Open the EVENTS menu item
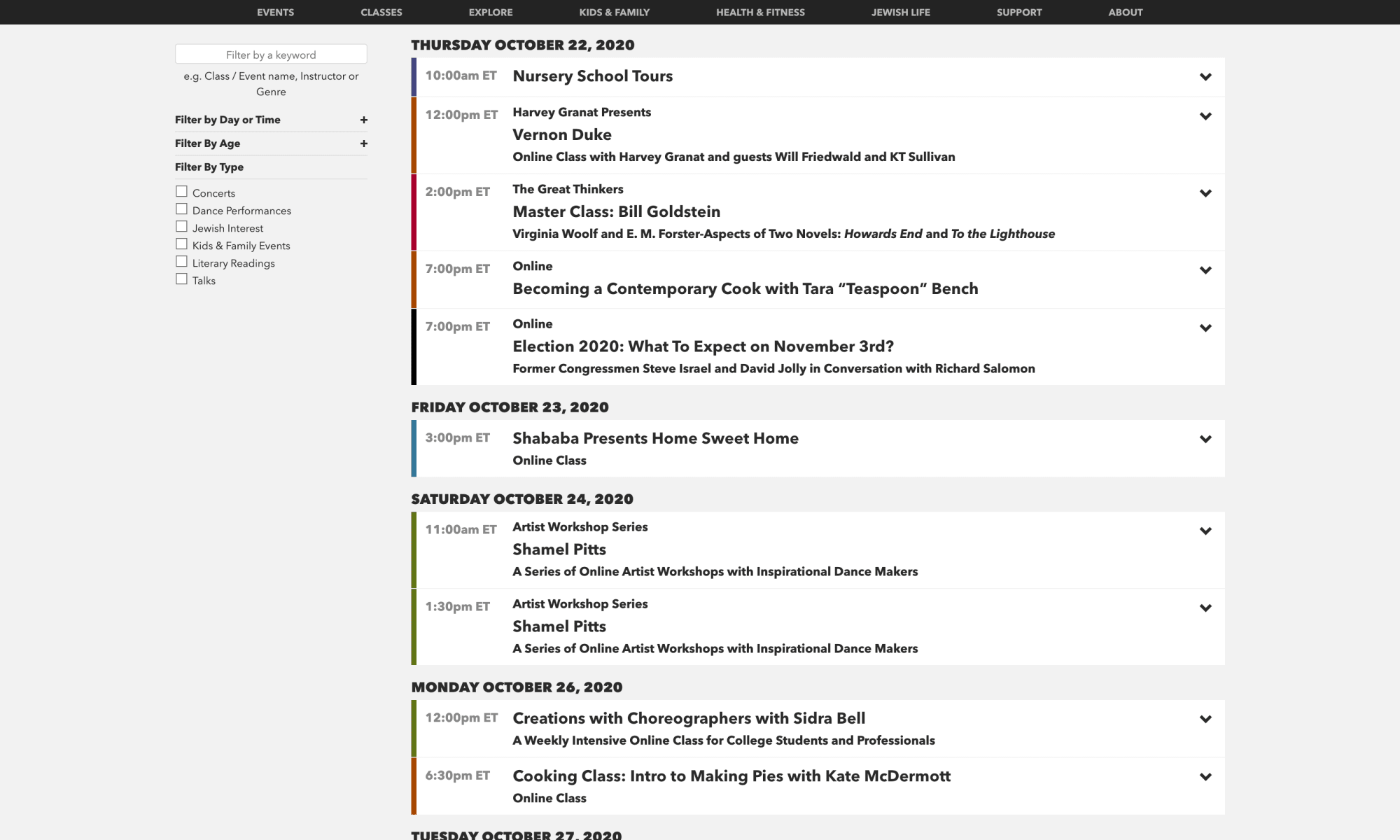Image resolution: width=1400 pixels, height=840 pixels. (x=275, y=12)
